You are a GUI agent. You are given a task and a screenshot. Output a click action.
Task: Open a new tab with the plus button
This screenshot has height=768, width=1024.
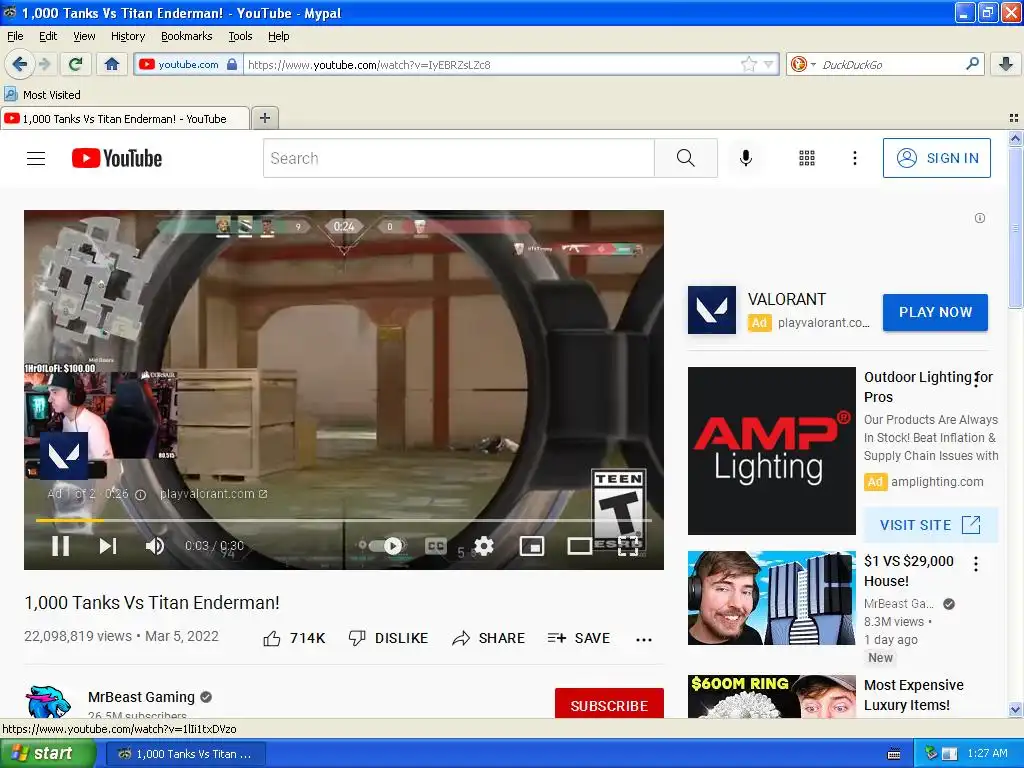[264, 118]
